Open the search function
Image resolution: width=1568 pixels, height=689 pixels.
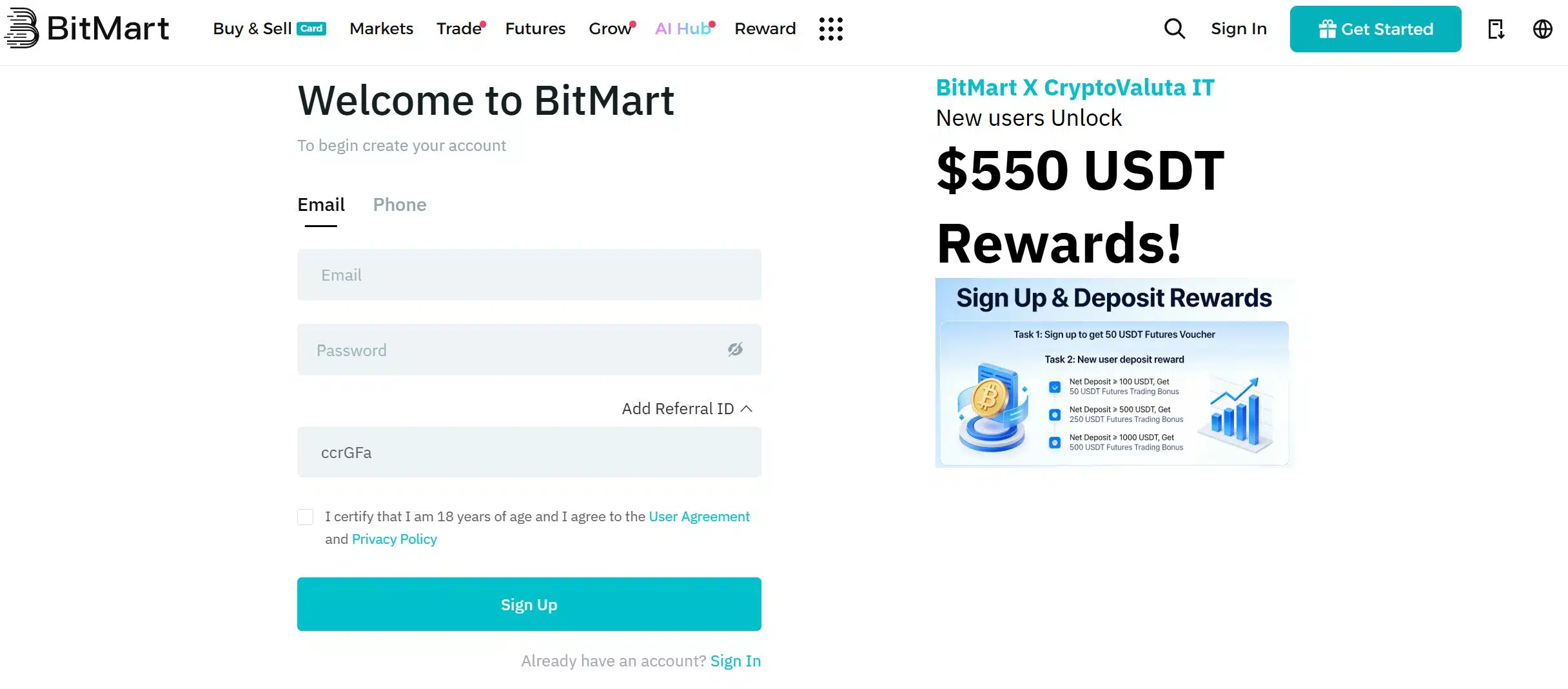1175,28
